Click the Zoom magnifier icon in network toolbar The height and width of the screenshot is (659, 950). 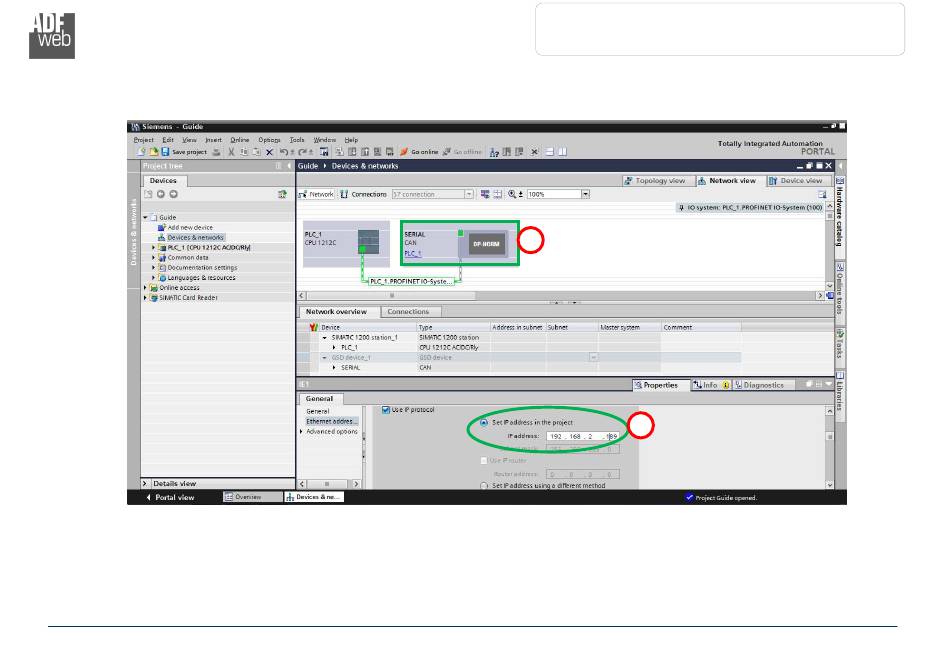pos(513,194)
